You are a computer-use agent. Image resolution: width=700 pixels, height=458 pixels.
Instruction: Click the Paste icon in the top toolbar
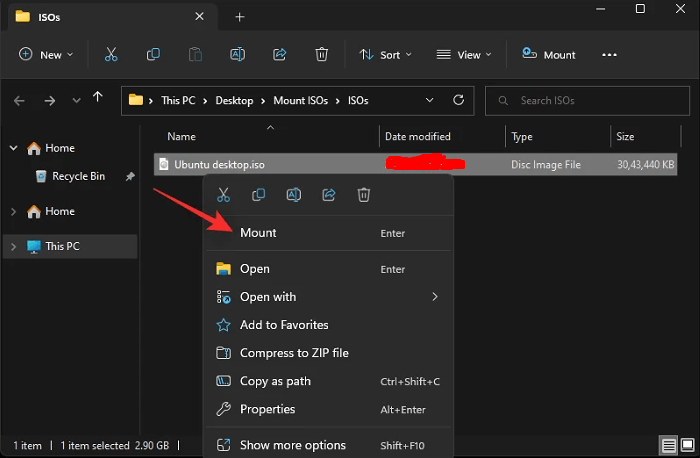[195, 54]
